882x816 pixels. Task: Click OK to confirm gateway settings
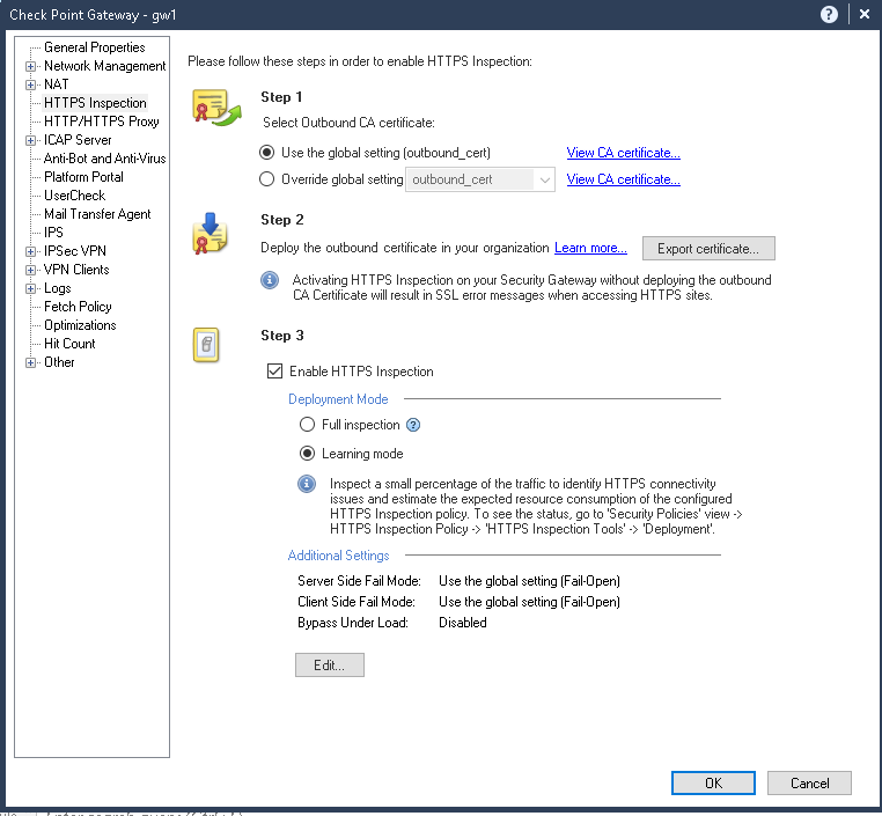tap(713, 783)
